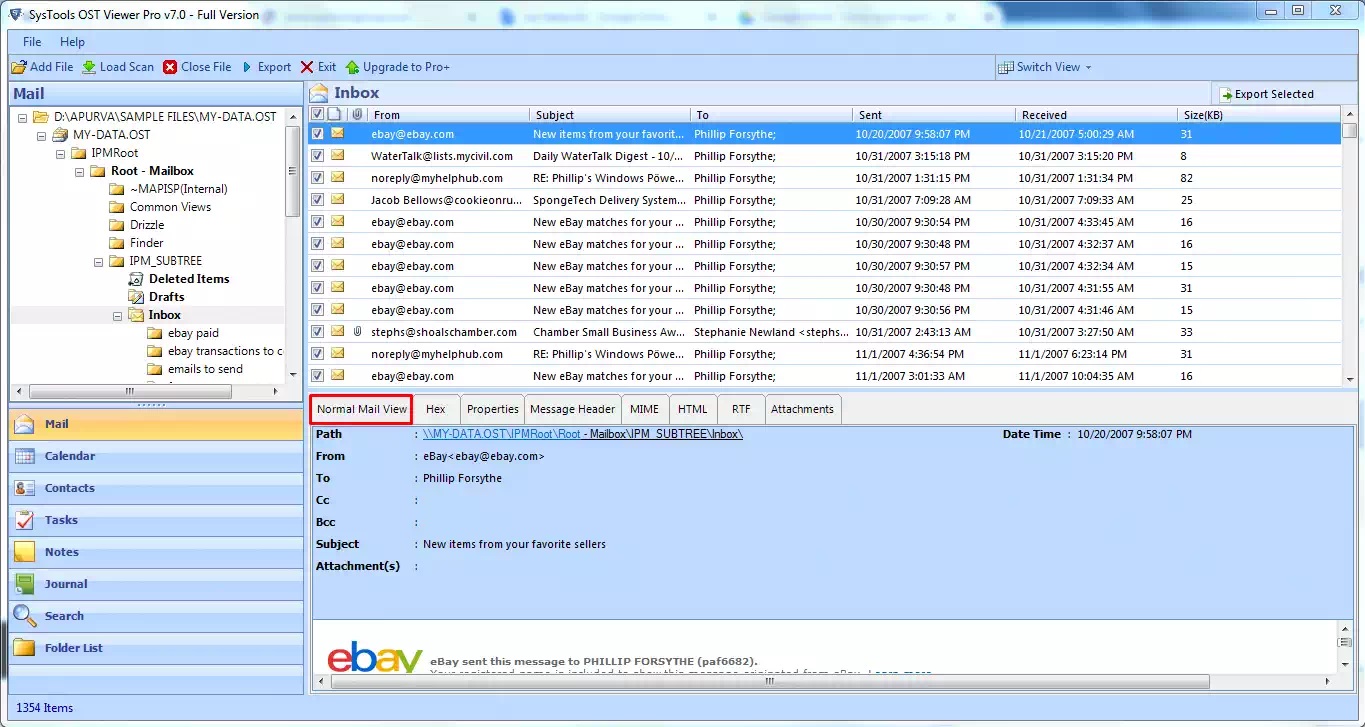Select the Common Views folder
Image resolution: width=1365 pixels, height=727 pixels.
pos(170,207)
